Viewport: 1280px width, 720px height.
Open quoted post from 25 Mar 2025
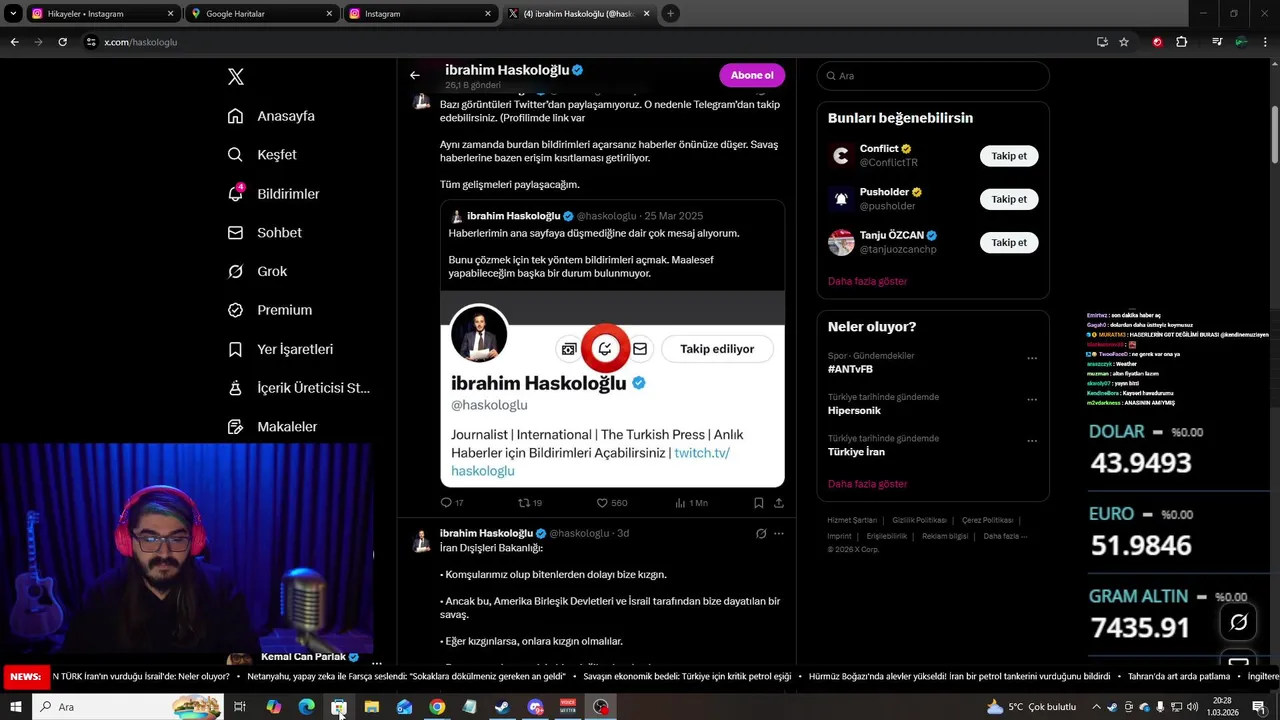coord(612,343)
